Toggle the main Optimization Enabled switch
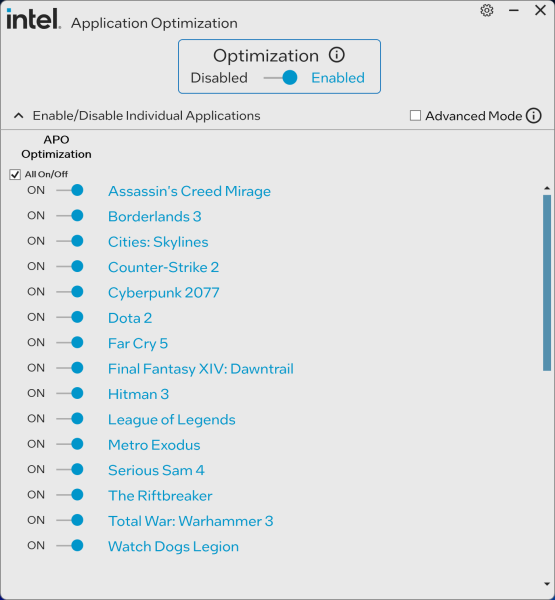This screenshot has height=600, width=555. [281, 78]
